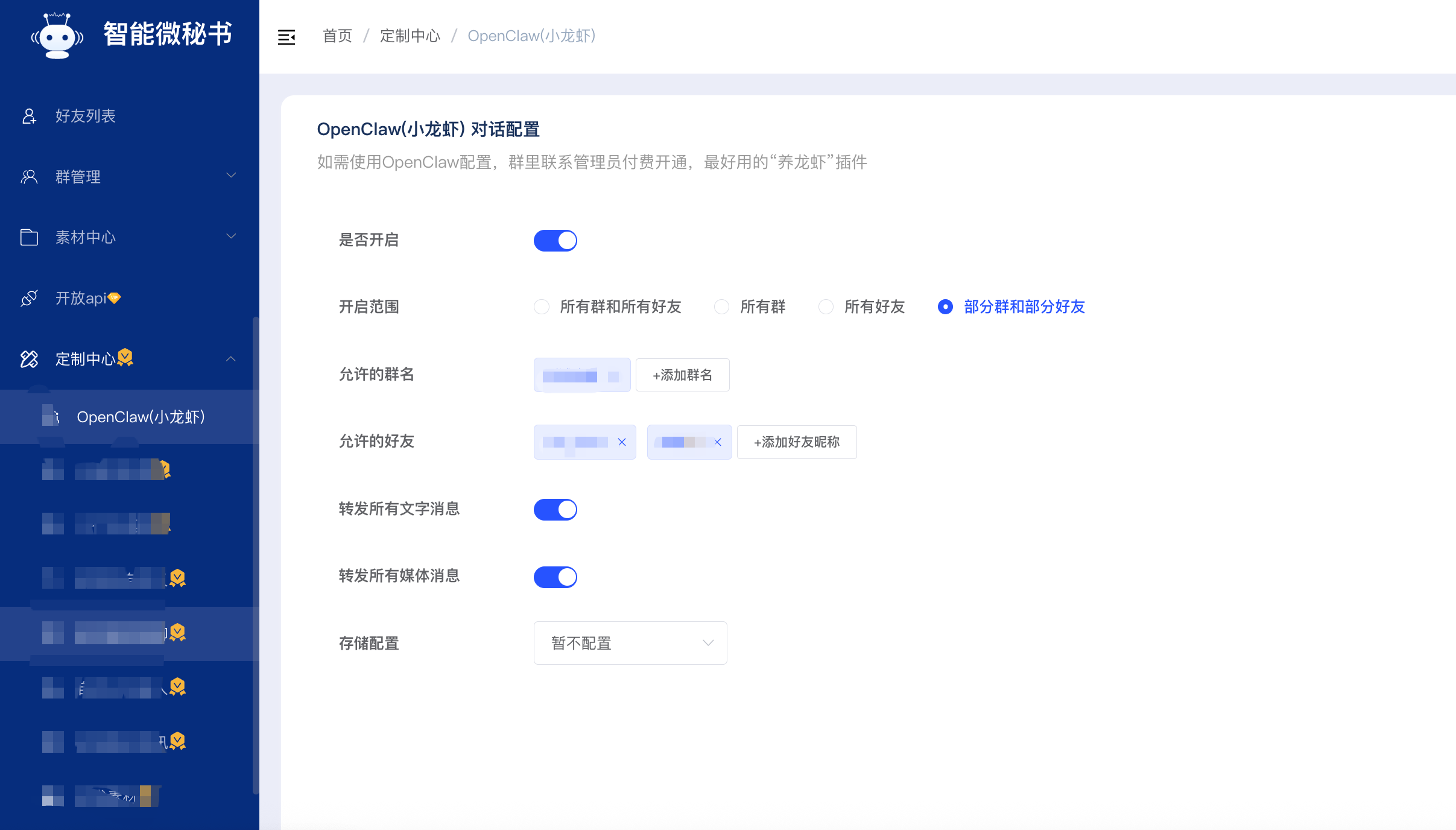Open the 存储配置 dropdown
The image size is (1456, 830).
(x=630, y=643)
